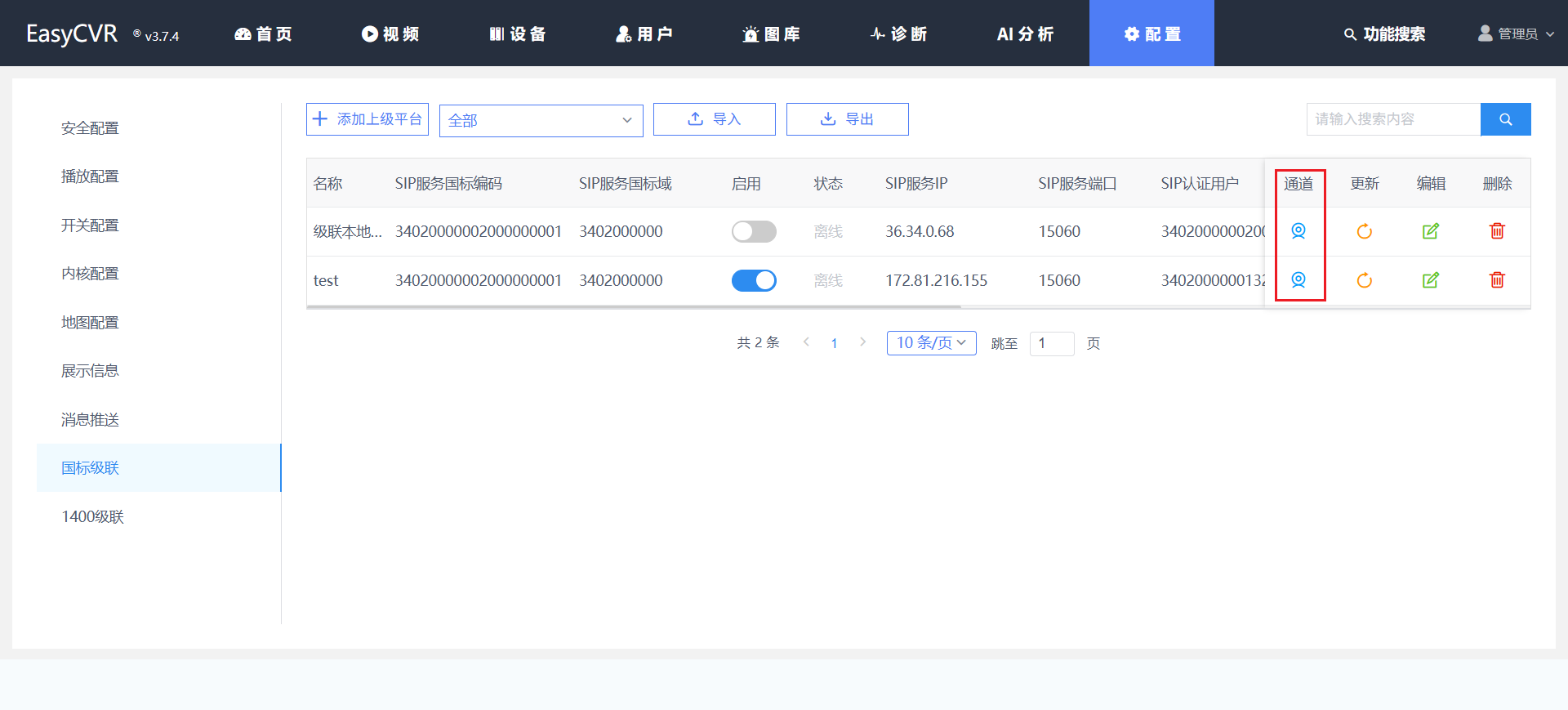This screenshot has width=1568, height=710.
Task: Open channel icon for first cascade row
Action: [x=1298, y=231]
